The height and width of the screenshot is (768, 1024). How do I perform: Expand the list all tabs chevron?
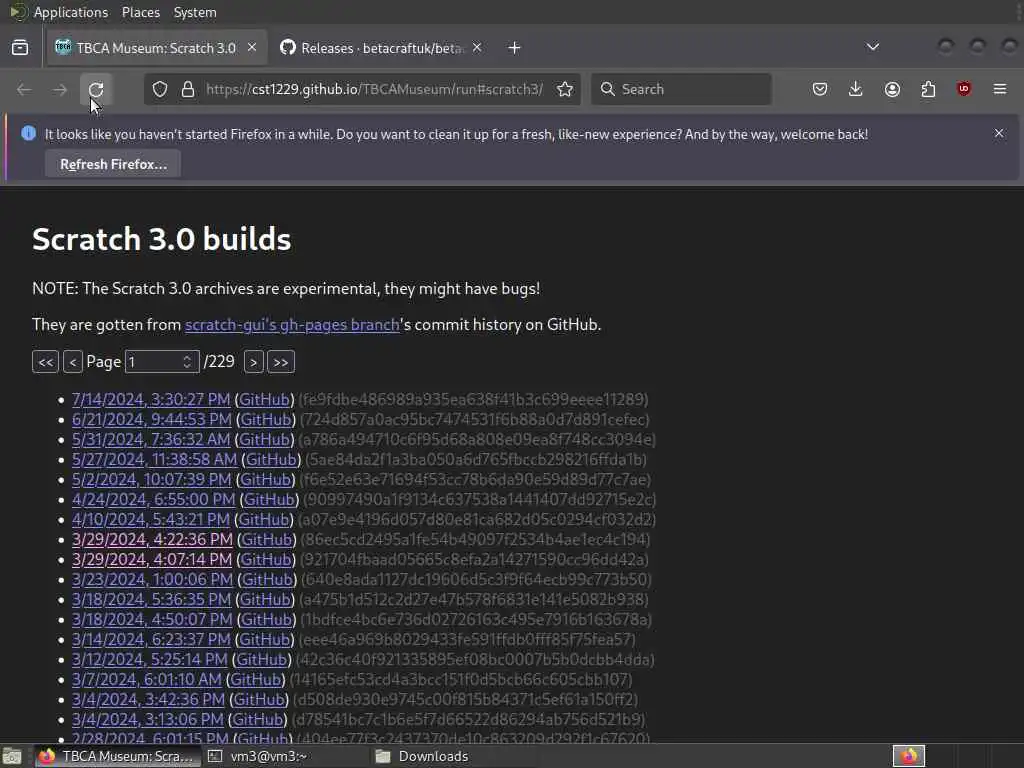(x=872, y=47)
